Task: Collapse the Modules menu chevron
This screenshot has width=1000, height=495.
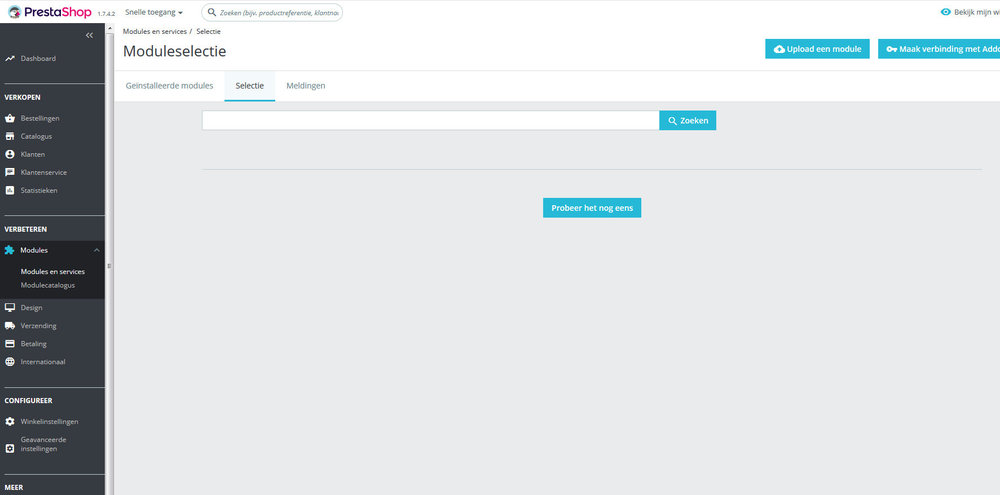Action: 96,250
